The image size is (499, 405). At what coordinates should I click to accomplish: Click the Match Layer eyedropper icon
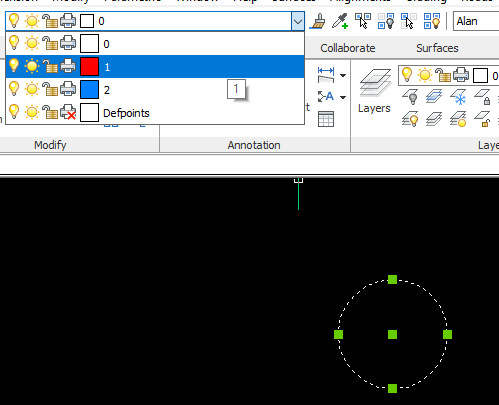340,21
